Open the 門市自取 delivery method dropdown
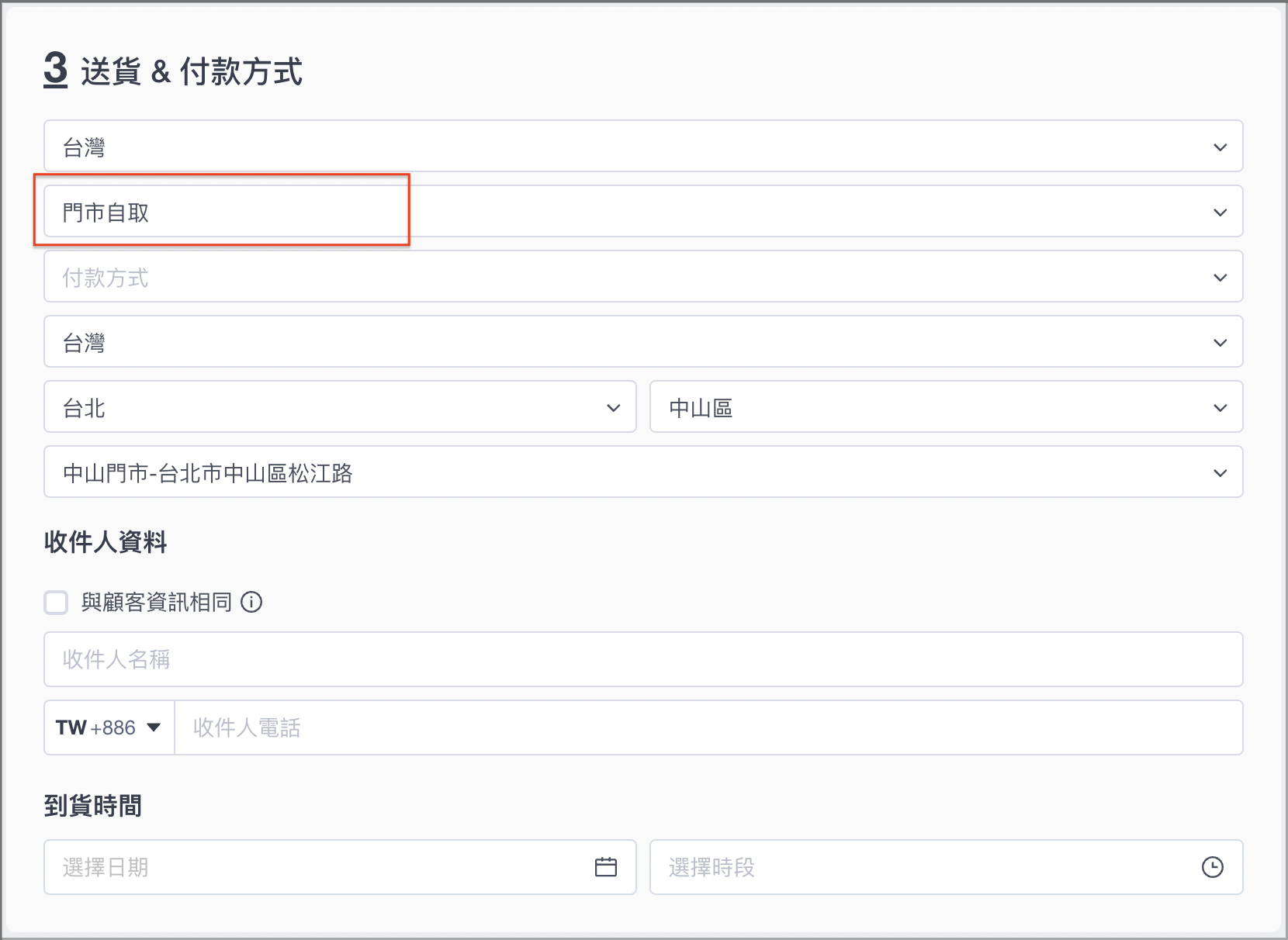The width and height of the screenshot is (1288, 940). pyautogui.click(x=643, y=211)
